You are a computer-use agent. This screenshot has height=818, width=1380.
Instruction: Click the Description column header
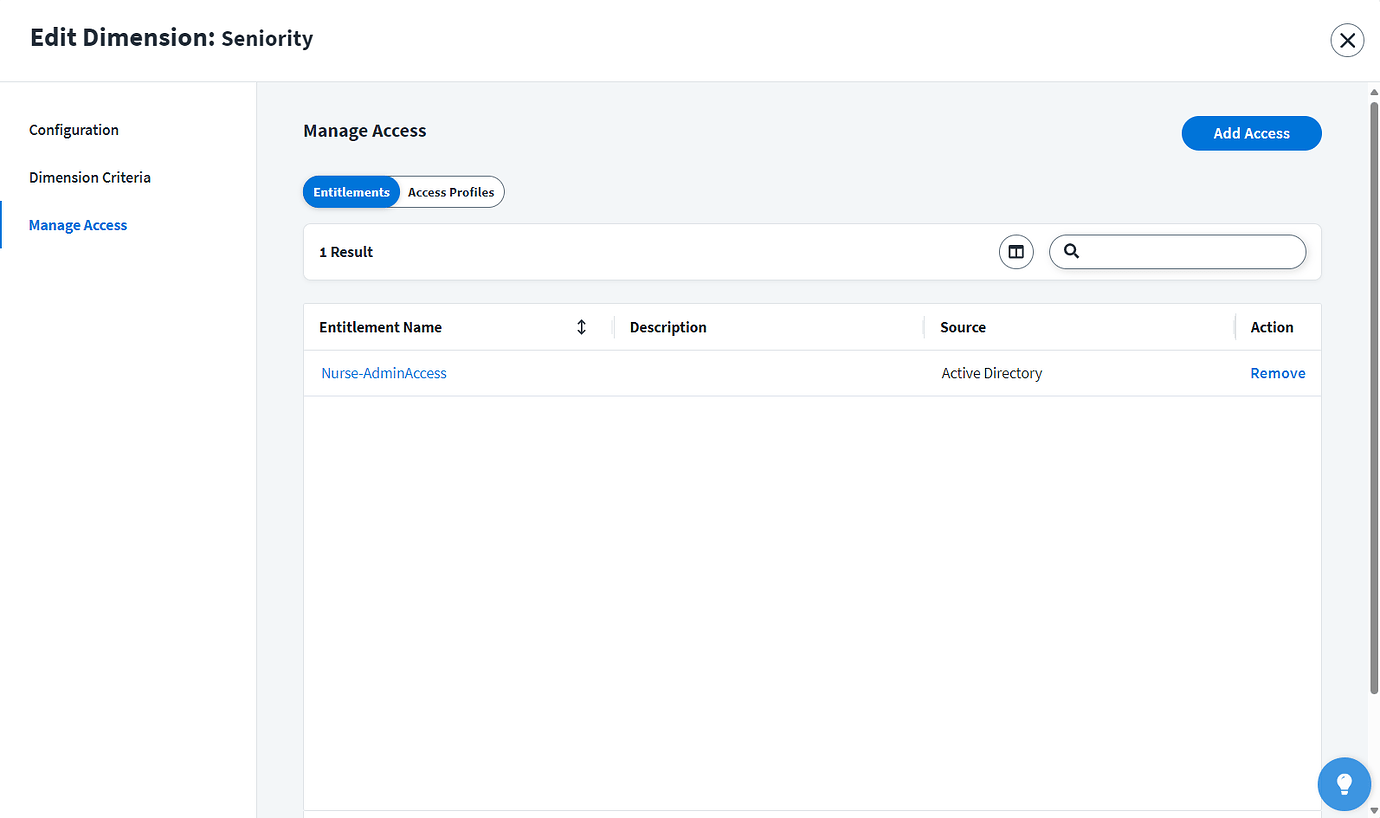[x=667, y=326]
